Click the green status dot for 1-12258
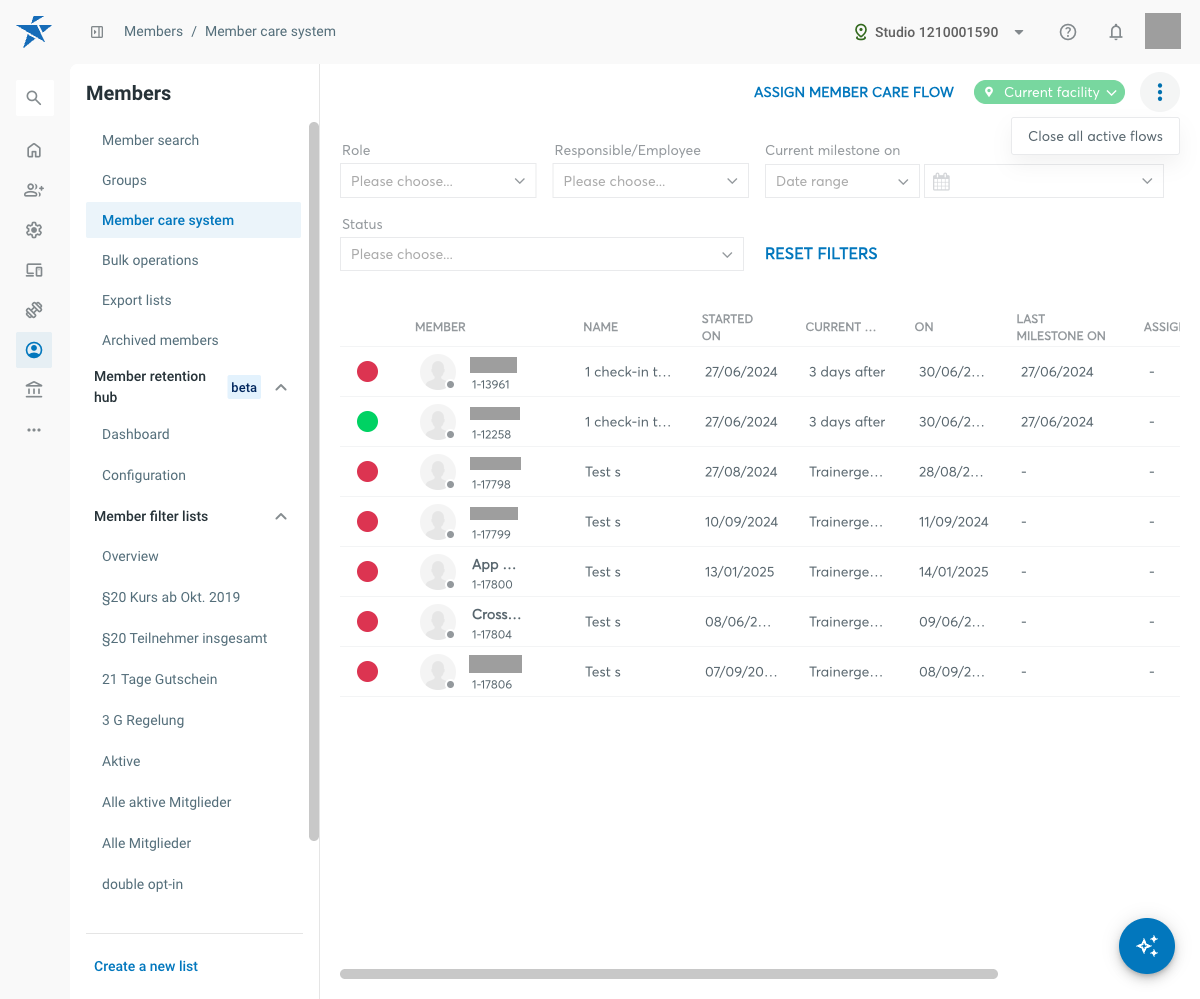The image size is (1200, 999). point(368,422)
